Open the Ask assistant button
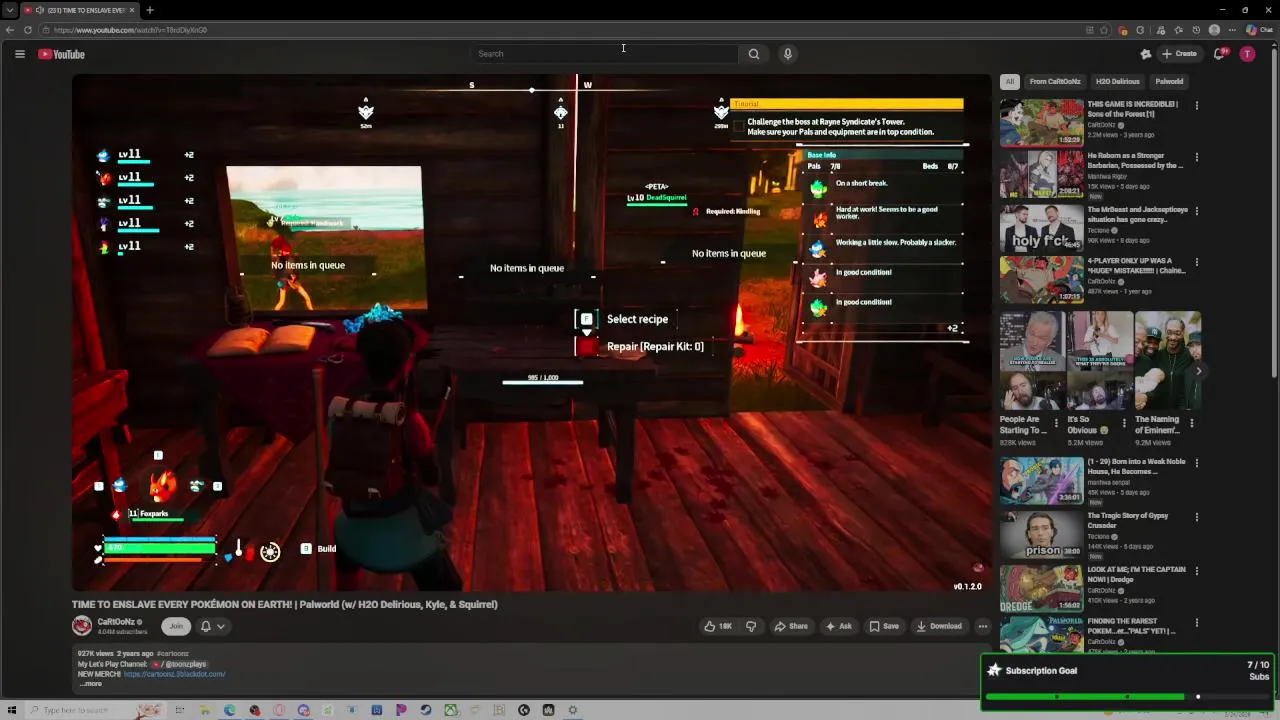 pyautogui.click(x=838, y=626)
